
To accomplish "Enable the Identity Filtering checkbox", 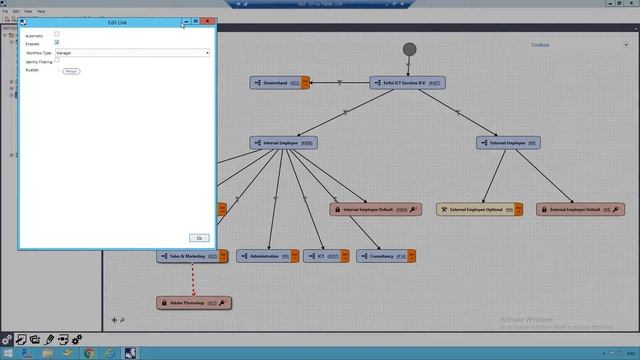I will coord(57,60).
